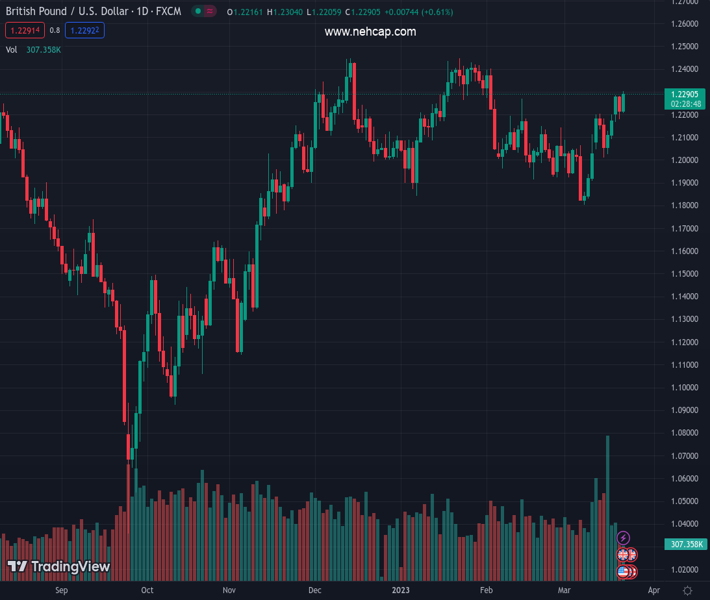Click the Oct label on time axis
This screenshot has width=710, height=600.
[x=147, y=590]
